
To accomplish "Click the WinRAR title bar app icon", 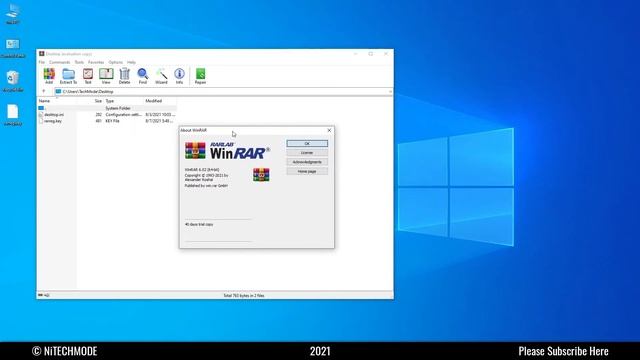I will click(42, 53).
